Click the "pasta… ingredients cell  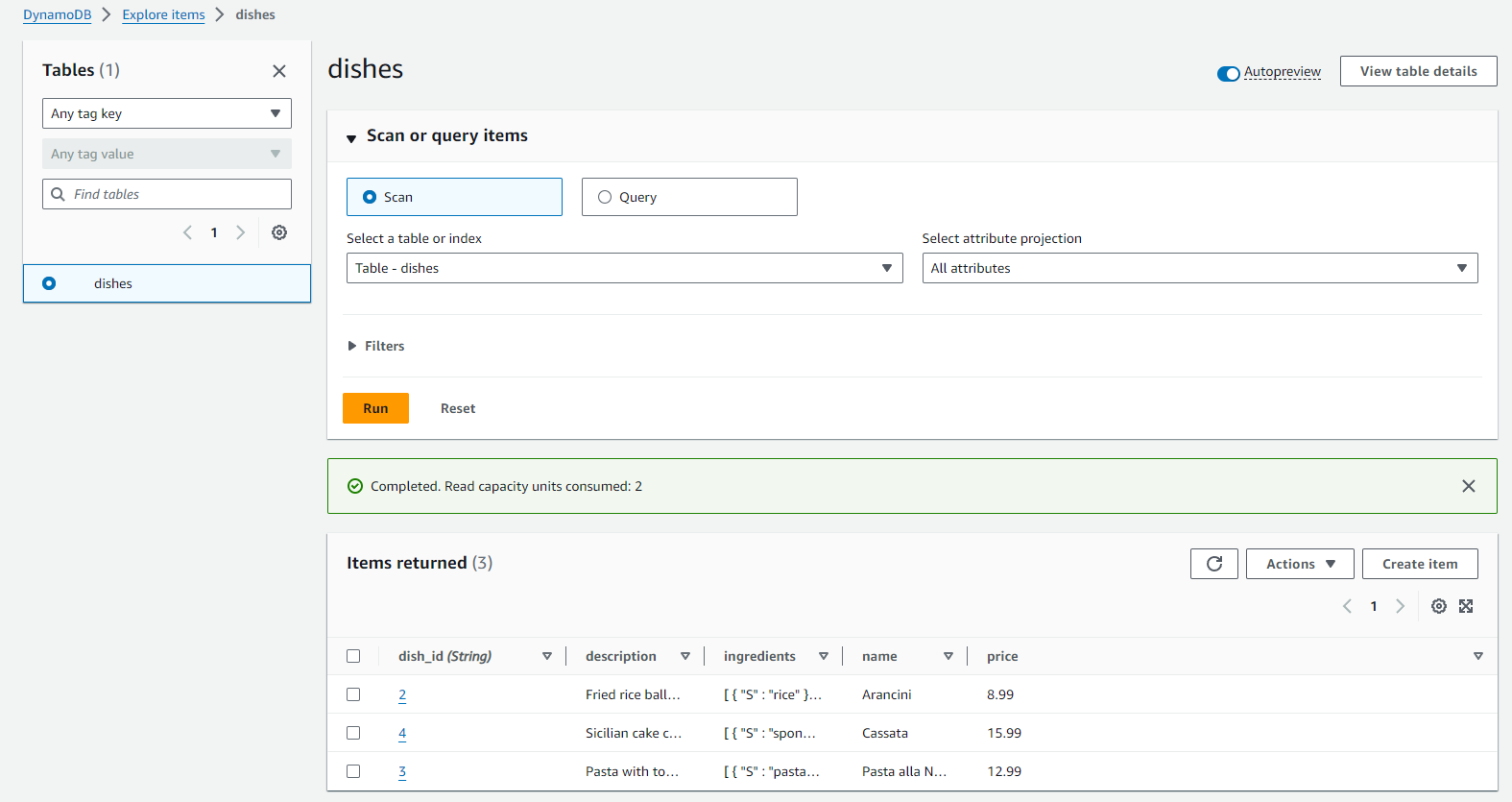tap(772, 771)
